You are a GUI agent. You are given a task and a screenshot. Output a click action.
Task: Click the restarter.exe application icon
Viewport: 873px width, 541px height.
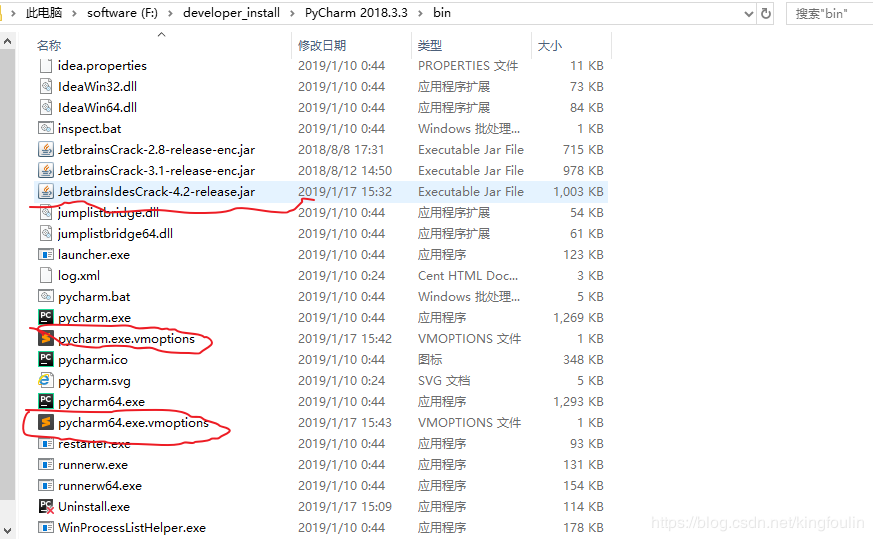pos(46,444)
